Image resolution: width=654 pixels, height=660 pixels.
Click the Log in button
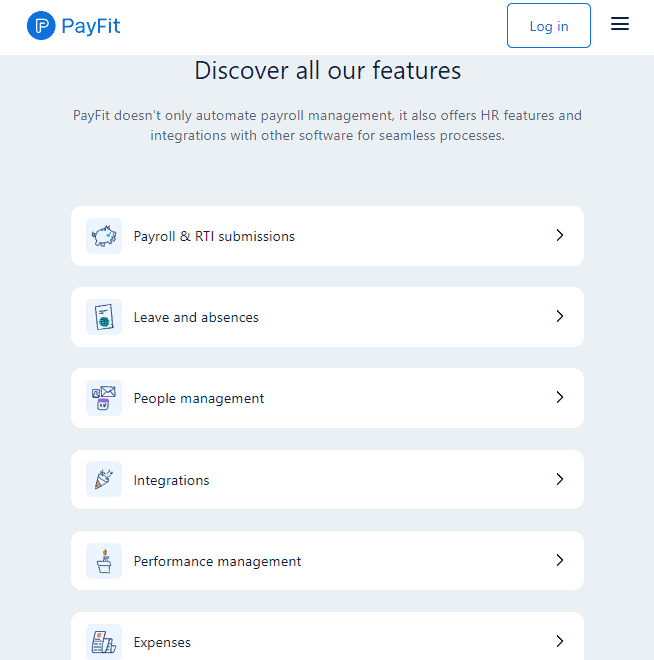[549, 26]
